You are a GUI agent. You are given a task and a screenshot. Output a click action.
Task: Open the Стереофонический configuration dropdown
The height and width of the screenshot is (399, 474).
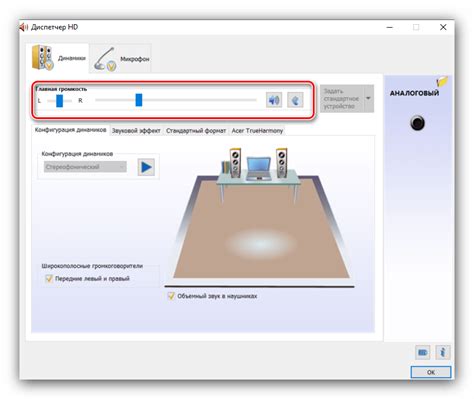pyautogui.click(x=85, y=167)
